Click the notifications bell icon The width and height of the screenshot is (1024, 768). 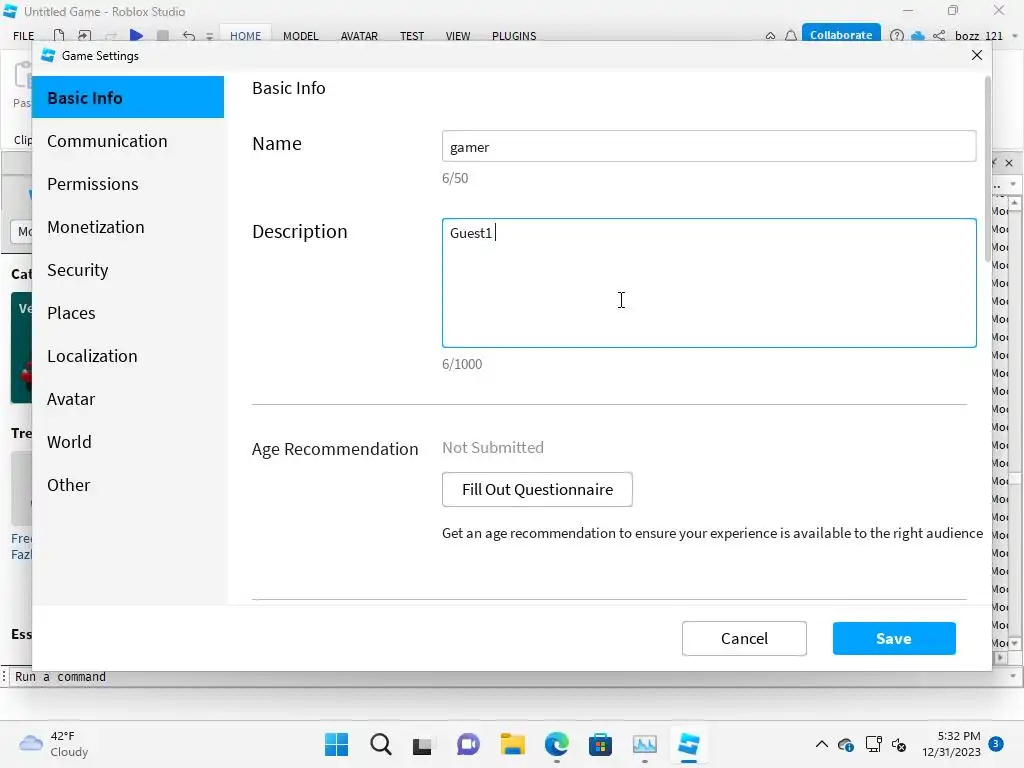tap(791, 35)
